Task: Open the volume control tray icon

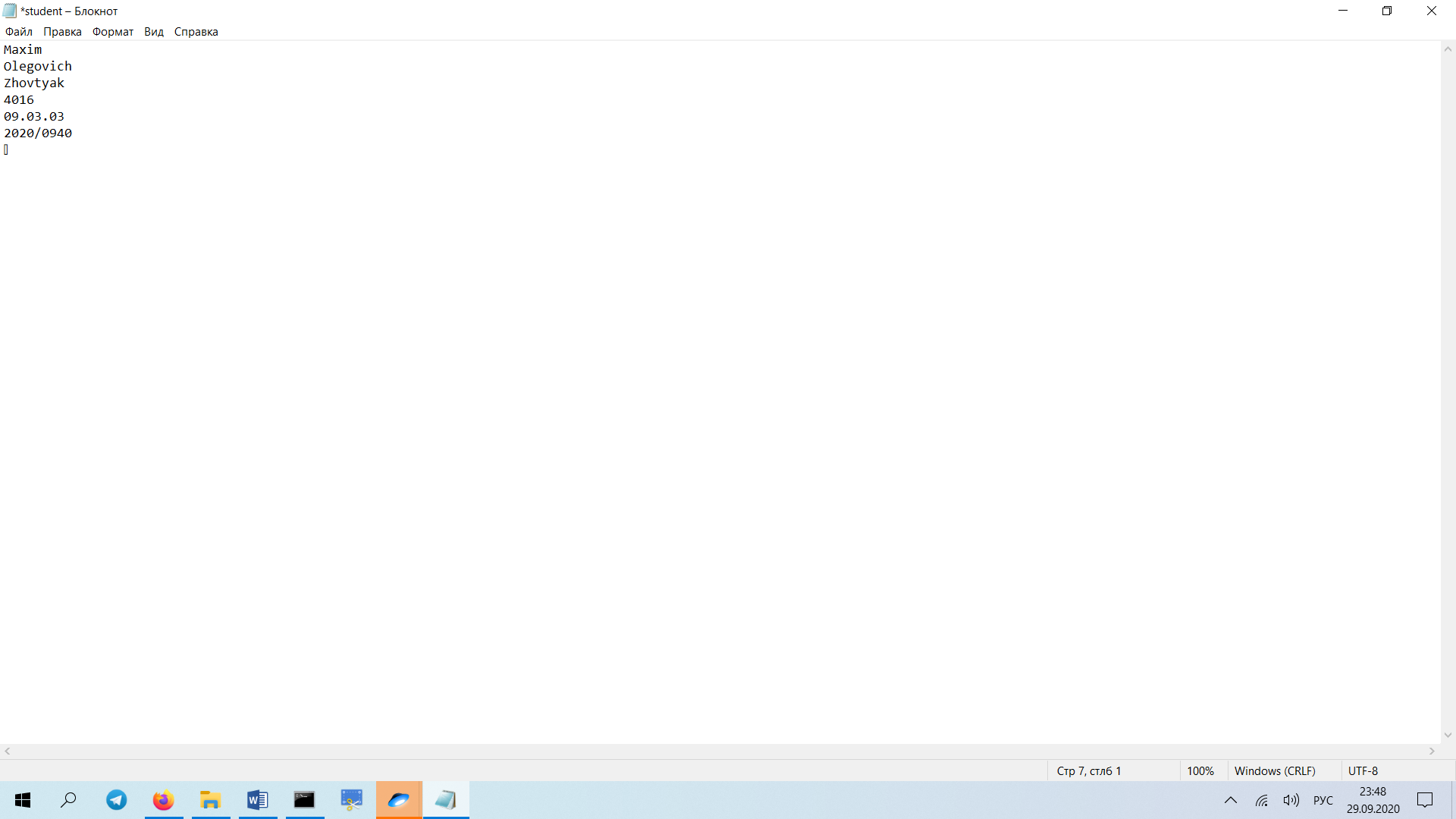Action: tap(1291, 800)
